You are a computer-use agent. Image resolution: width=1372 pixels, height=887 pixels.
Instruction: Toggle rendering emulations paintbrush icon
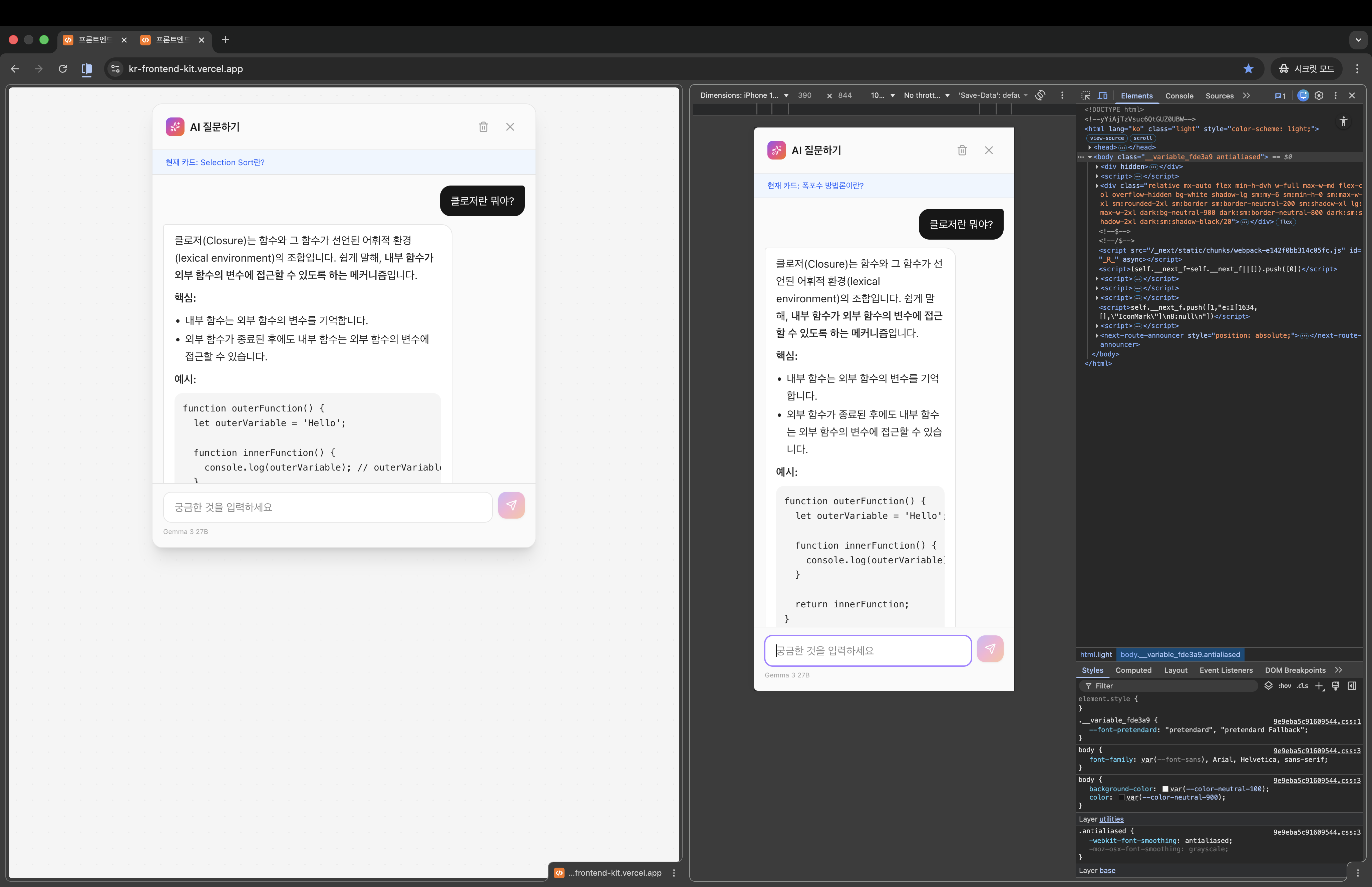[x=1336, y=685]
